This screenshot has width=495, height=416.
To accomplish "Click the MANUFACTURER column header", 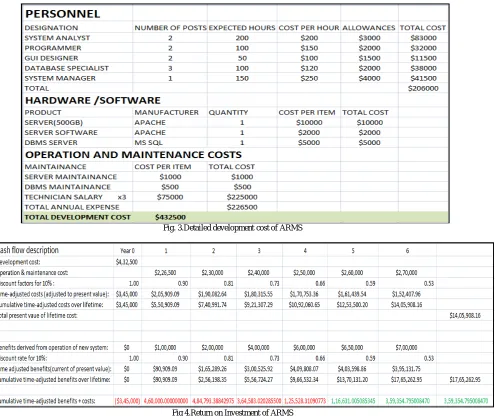I will (166, 112).
